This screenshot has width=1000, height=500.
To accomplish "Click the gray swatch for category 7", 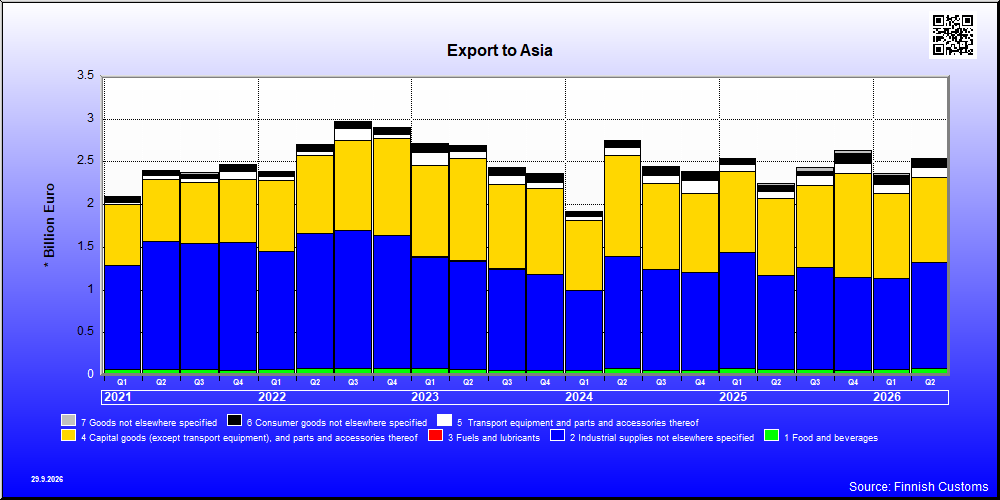I will pyautogui.click(x=68, y=421).
